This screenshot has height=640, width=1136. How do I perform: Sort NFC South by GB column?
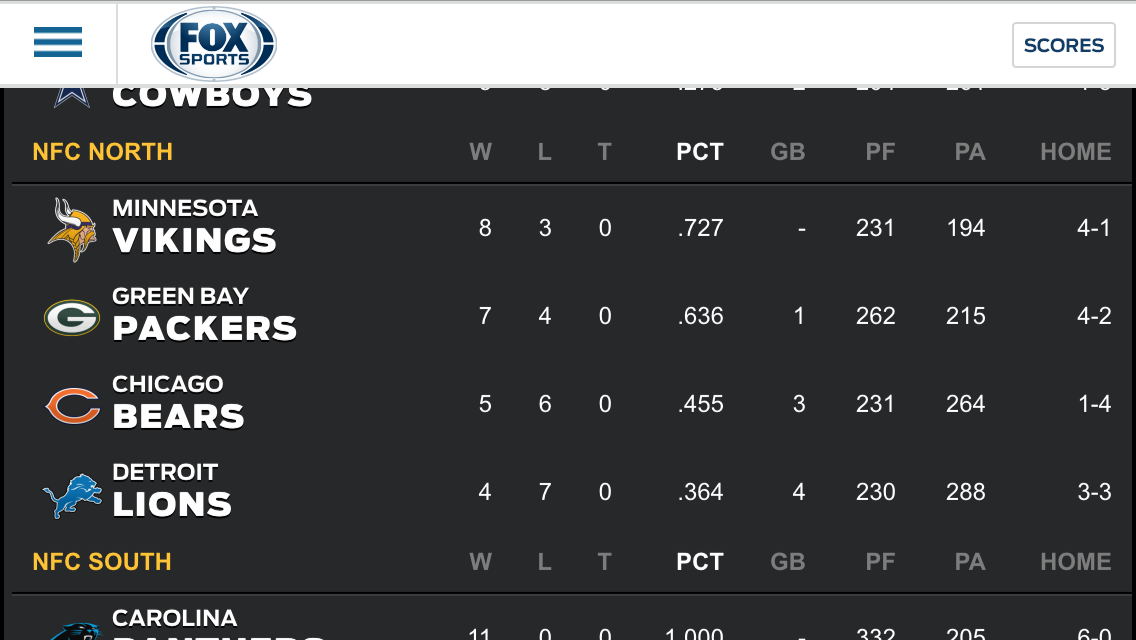coord(788,562)
